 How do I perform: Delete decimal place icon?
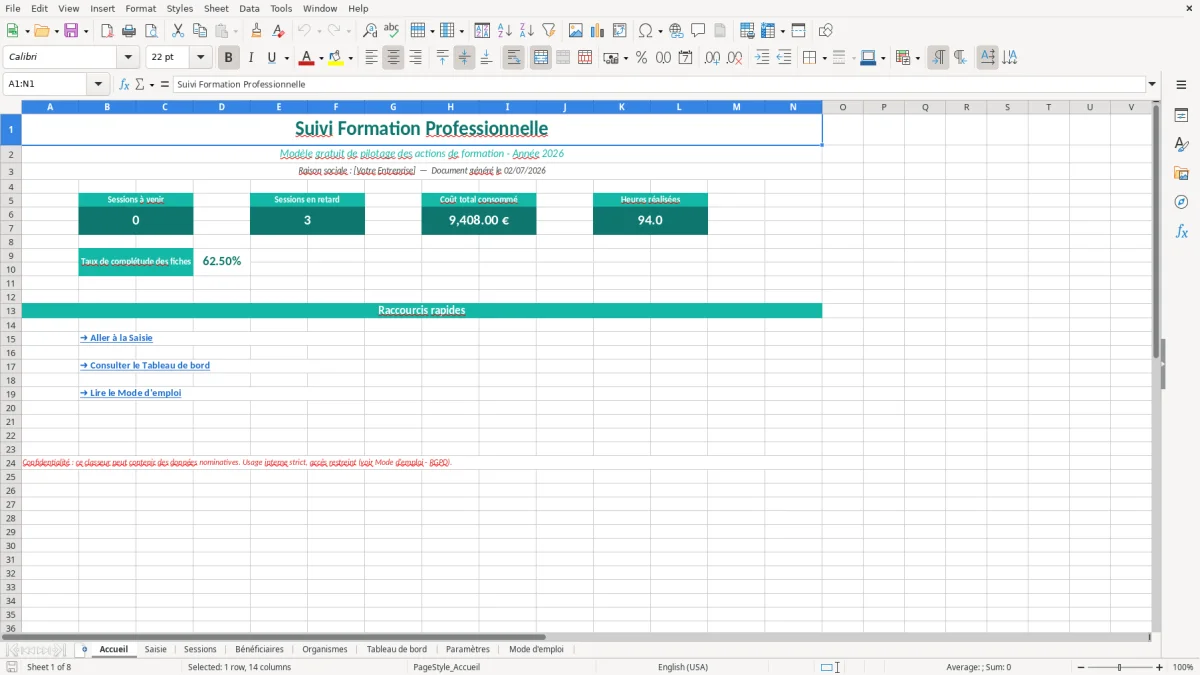[734, 58]
